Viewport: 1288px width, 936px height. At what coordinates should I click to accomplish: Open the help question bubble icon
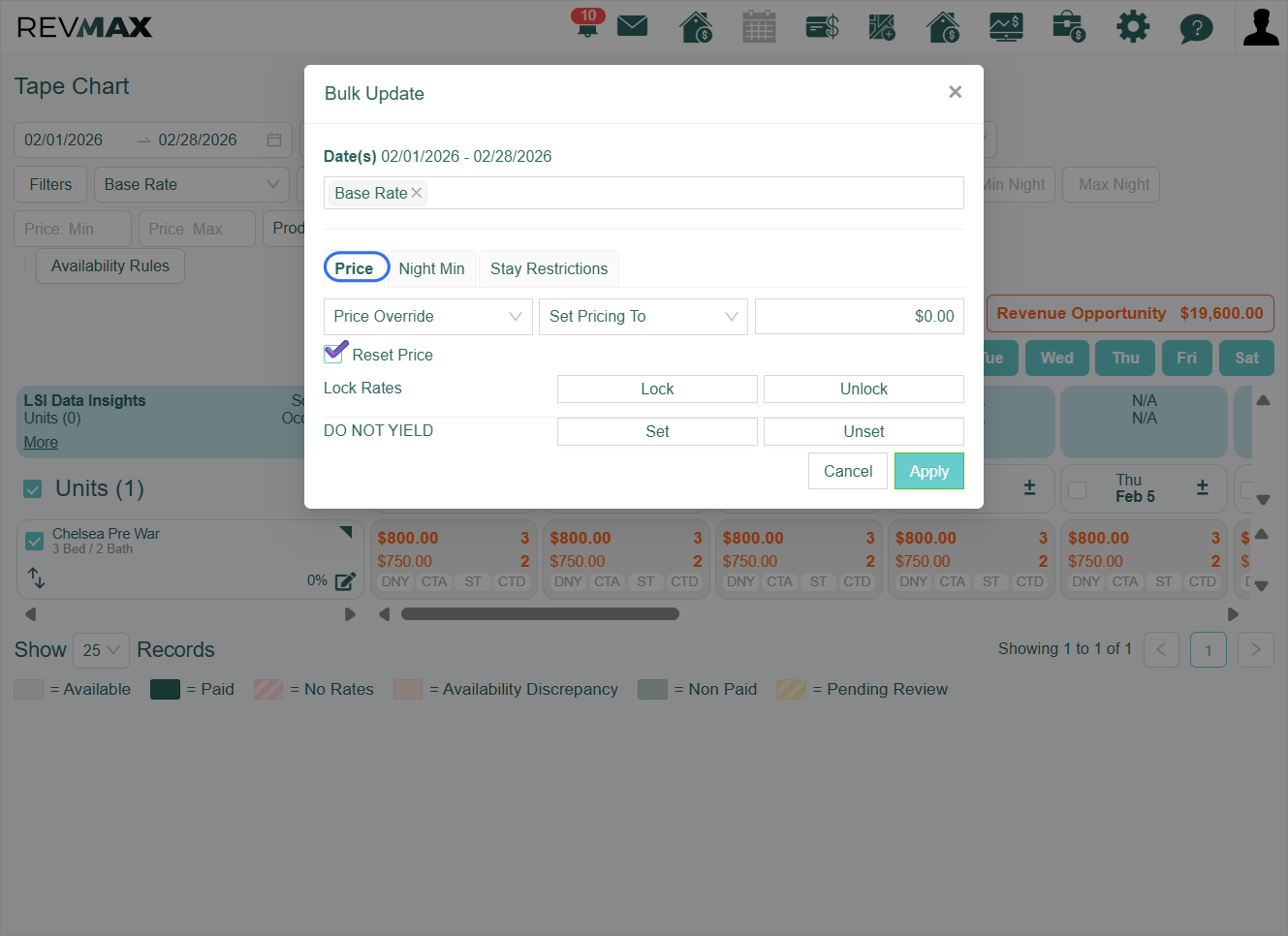pos(1196,27)
